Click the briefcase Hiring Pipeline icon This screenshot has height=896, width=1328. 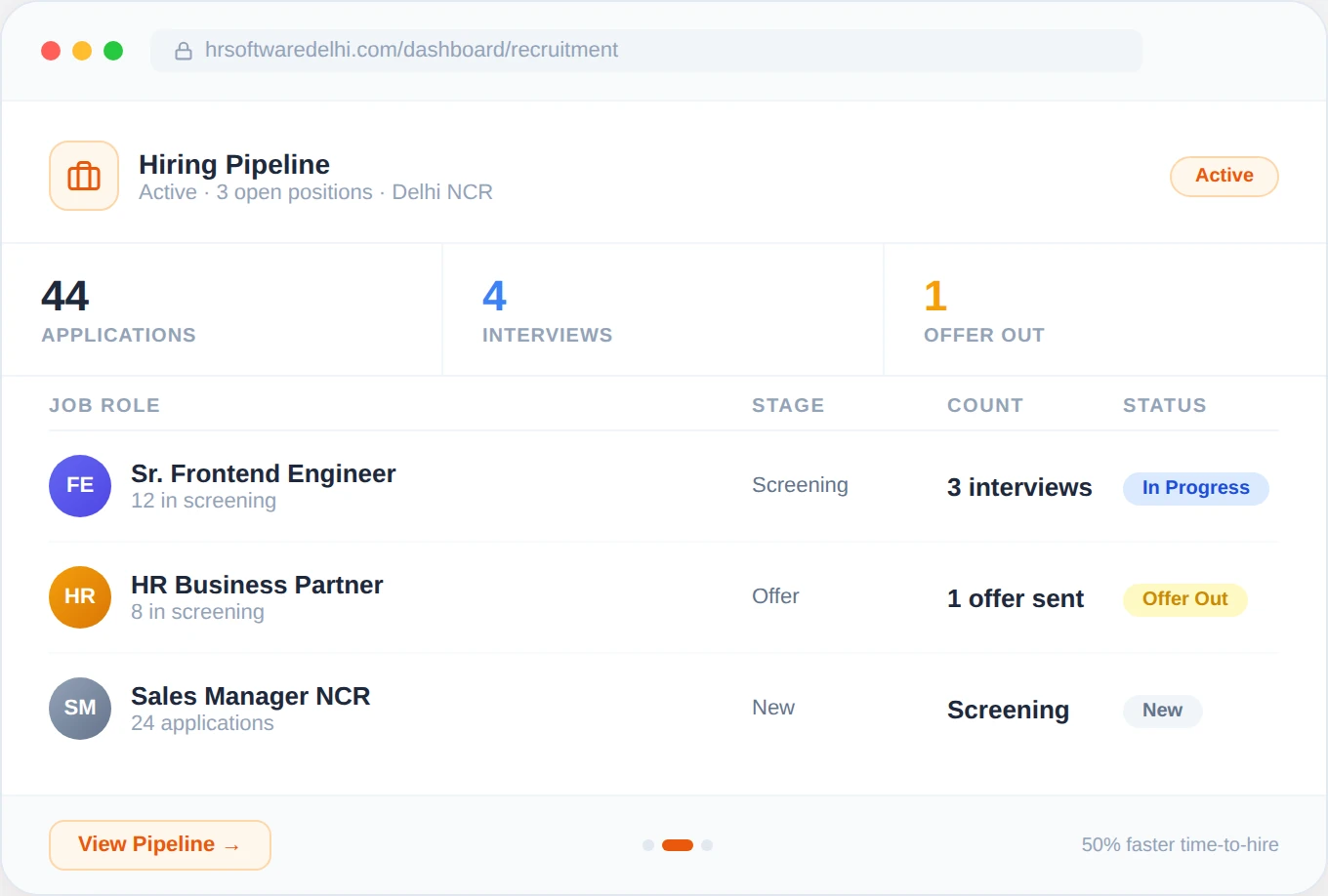tap(83, 176)
